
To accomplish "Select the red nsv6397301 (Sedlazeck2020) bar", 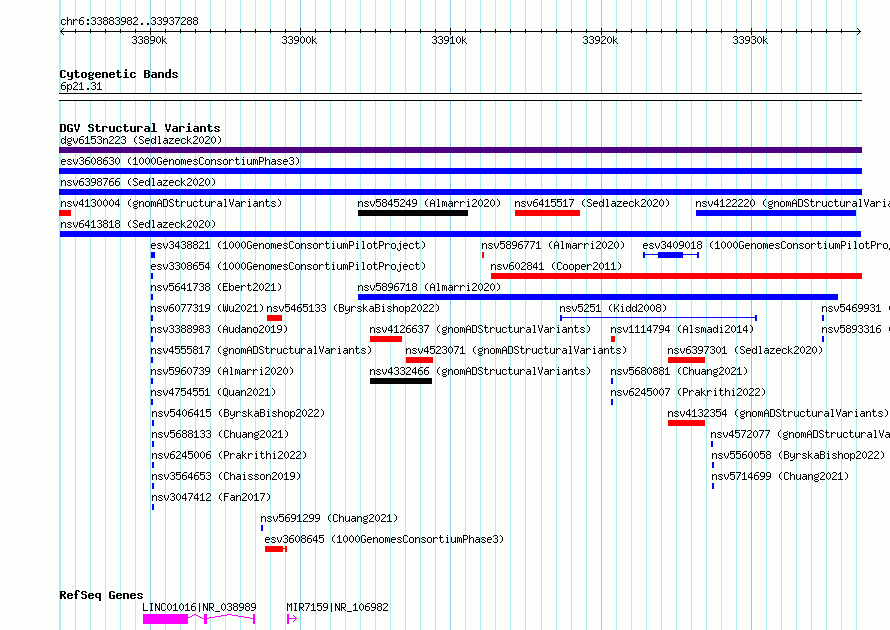I will pos(686,360).
